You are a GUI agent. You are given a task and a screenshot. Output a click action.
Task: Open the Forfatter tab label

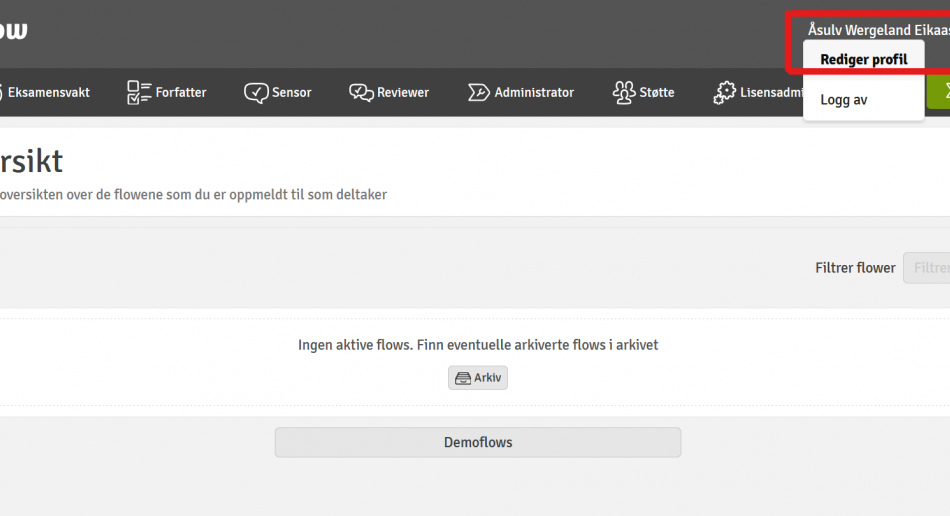tap(181, 93)
